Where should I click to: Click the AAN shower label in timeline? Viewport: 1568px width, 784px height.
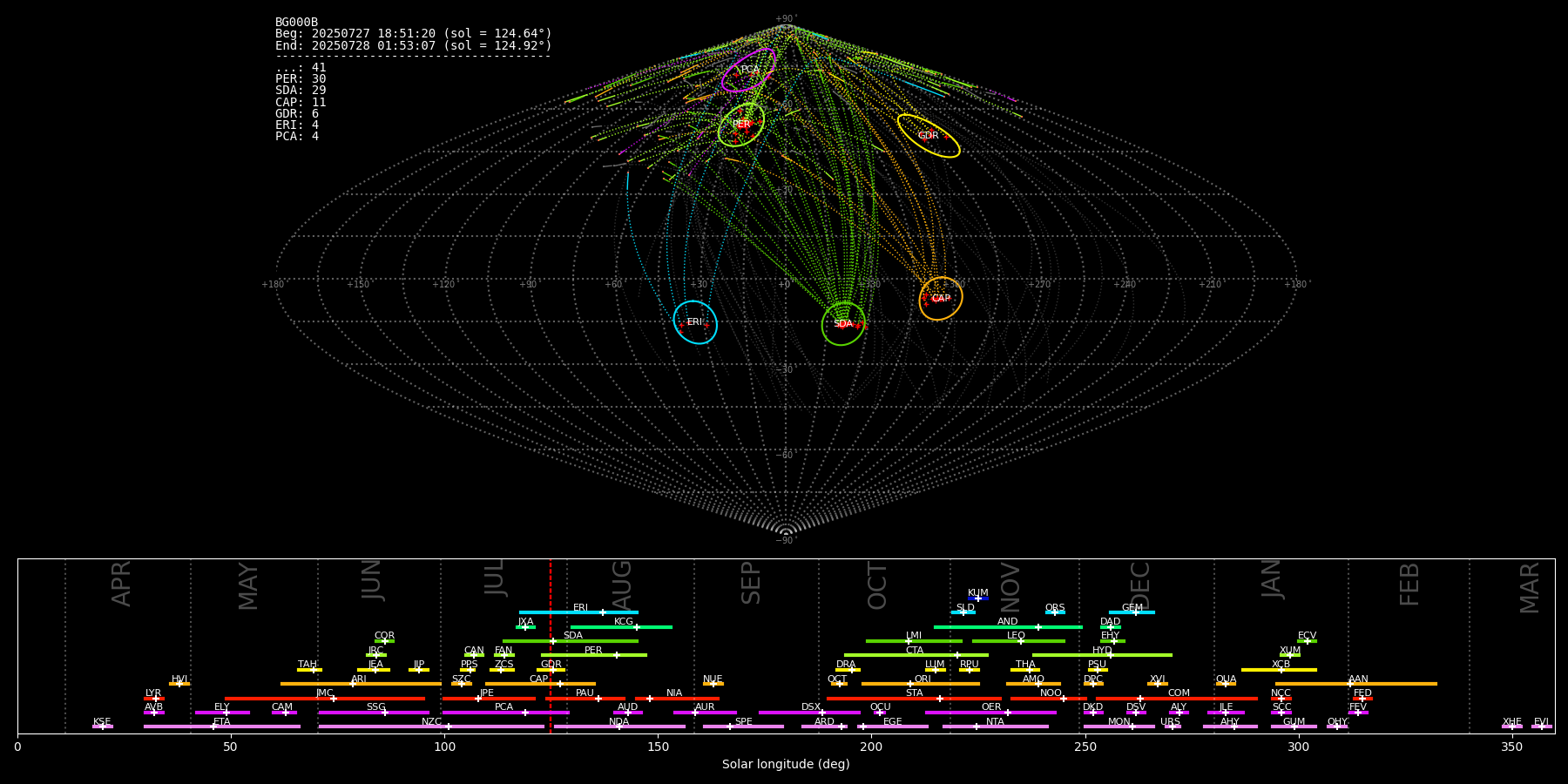pyautogui.click(x=1358, y=679)
